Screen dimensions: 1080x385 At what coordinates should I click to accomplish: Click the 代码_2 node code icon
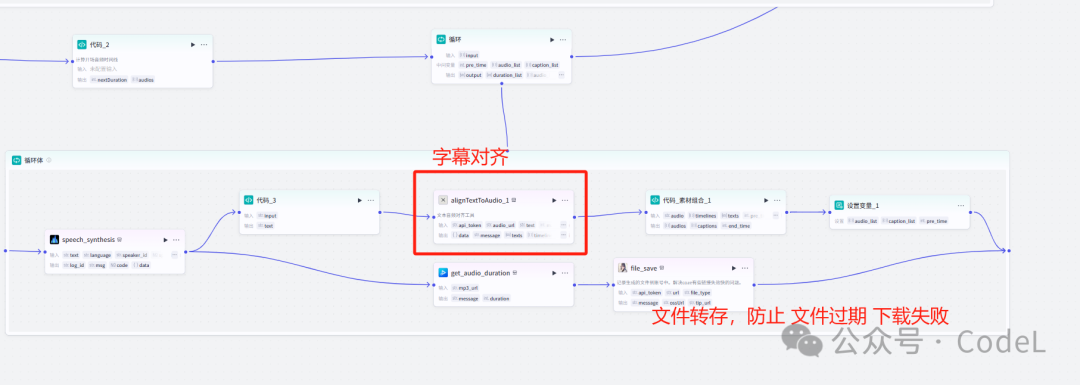[x=82, y=44]
